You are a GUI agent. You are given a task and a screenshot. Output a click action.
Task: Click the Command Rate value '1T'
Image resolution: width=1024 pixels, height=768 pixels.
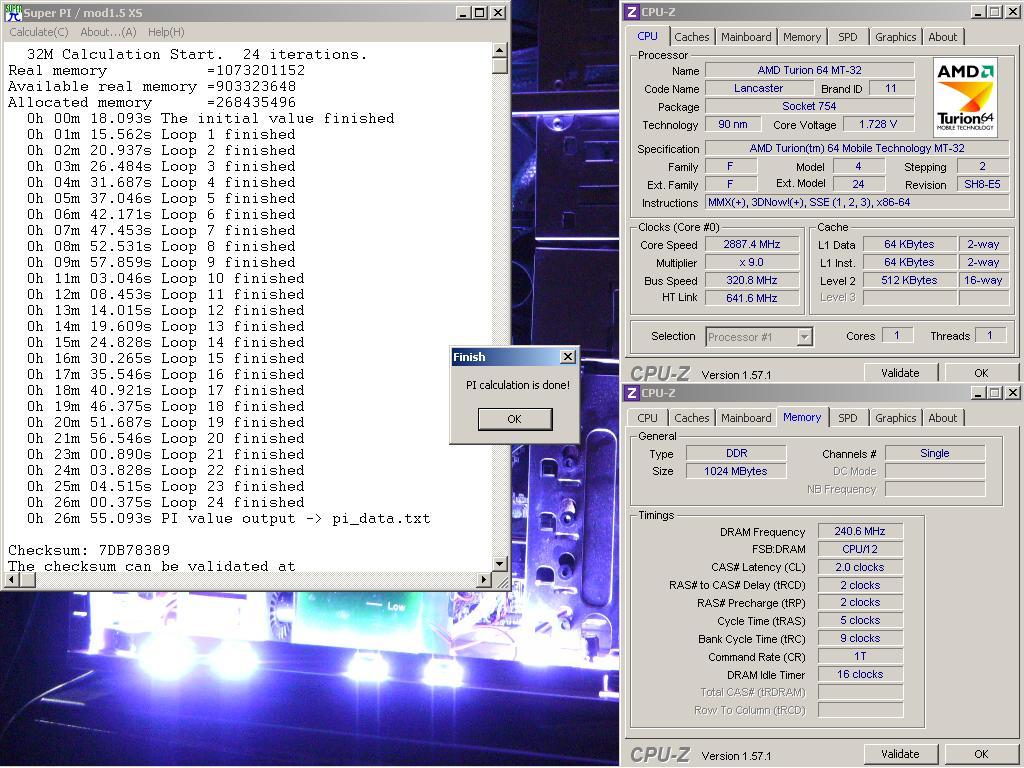point(860,656)
